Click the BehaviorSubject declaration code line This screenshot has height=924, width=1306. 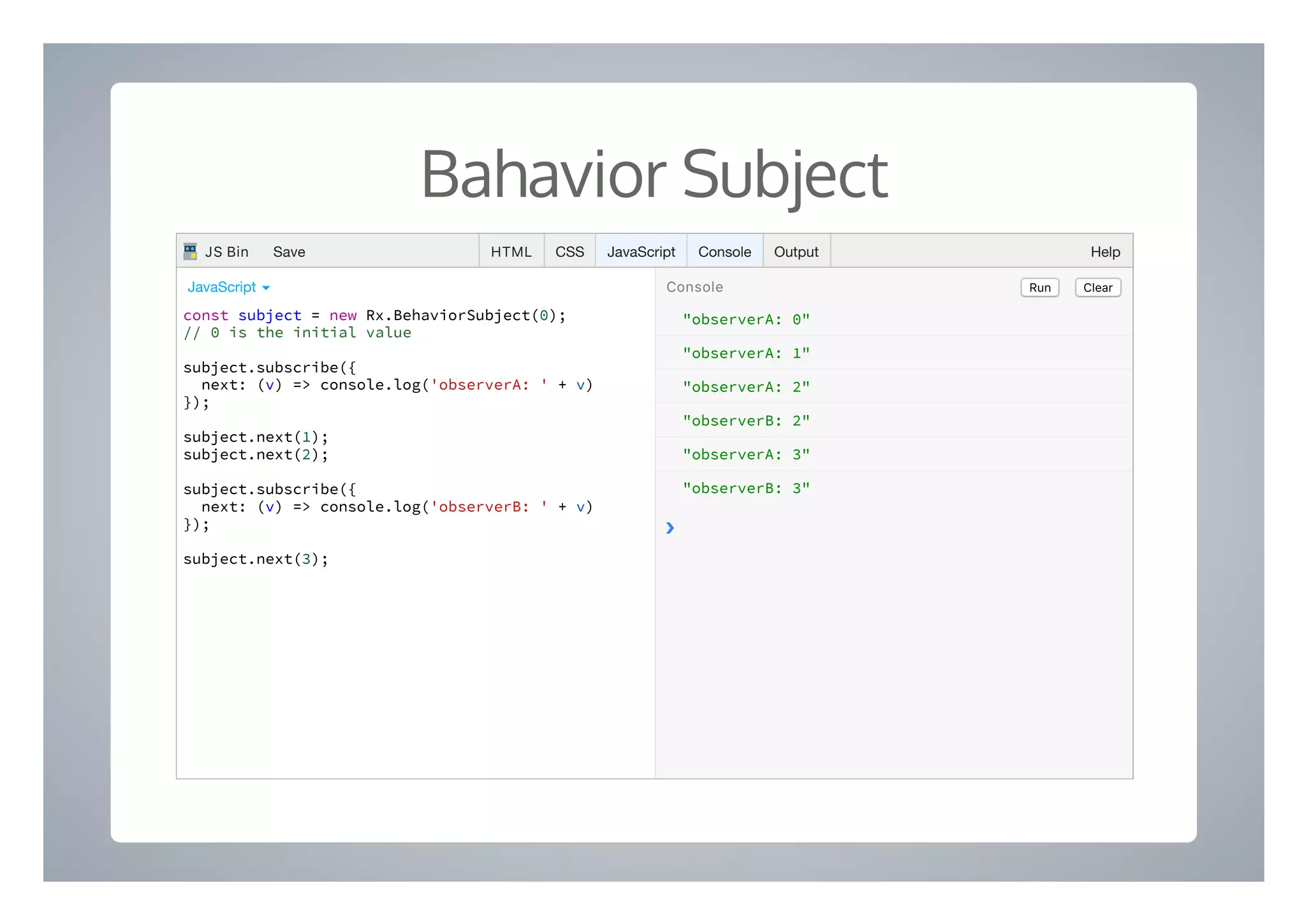pyautogui.click(x=374, y=316)
